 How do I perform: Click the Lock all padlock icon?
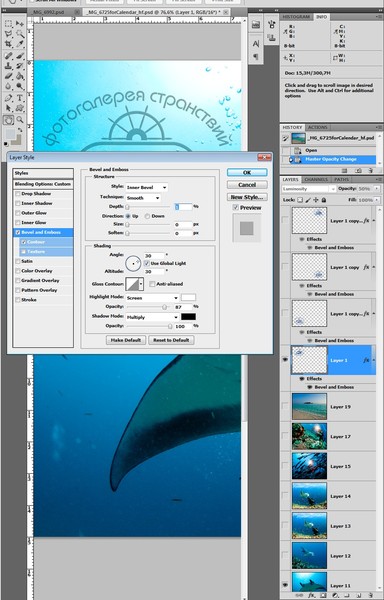324,200
